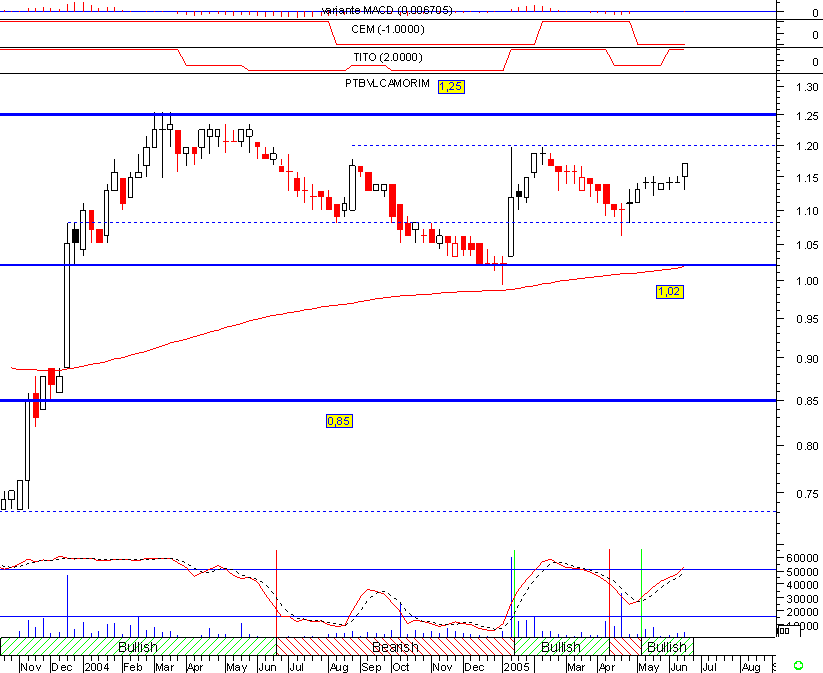Click the 1.00 price axis value
The image size is (823, 673).
[x=807, y=281]
